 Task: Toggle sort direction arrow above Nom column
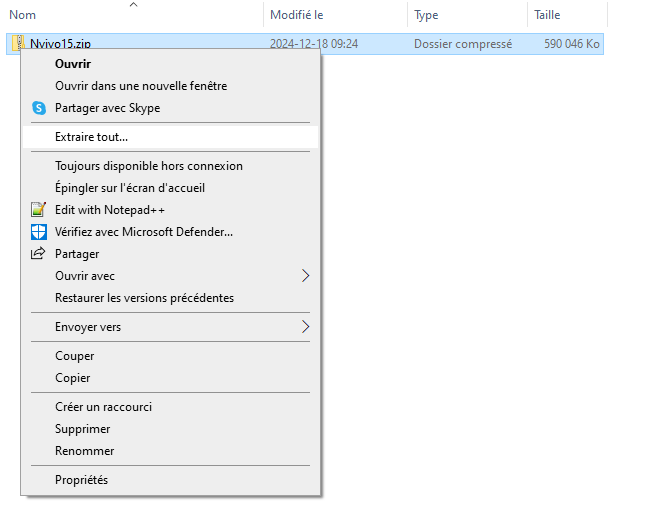tap(133, 5)
